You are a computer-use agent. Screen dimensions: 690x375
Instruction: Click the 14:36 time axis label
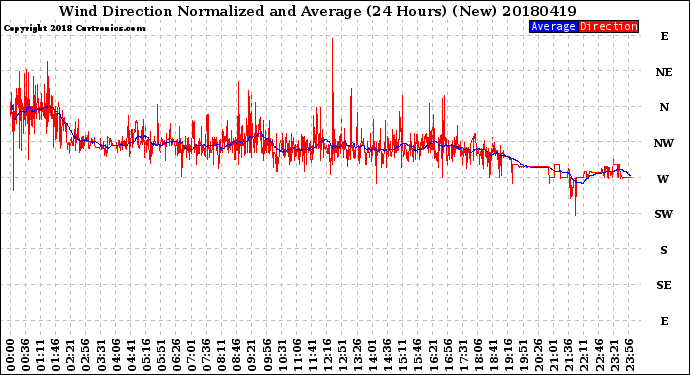click(388, 355)
